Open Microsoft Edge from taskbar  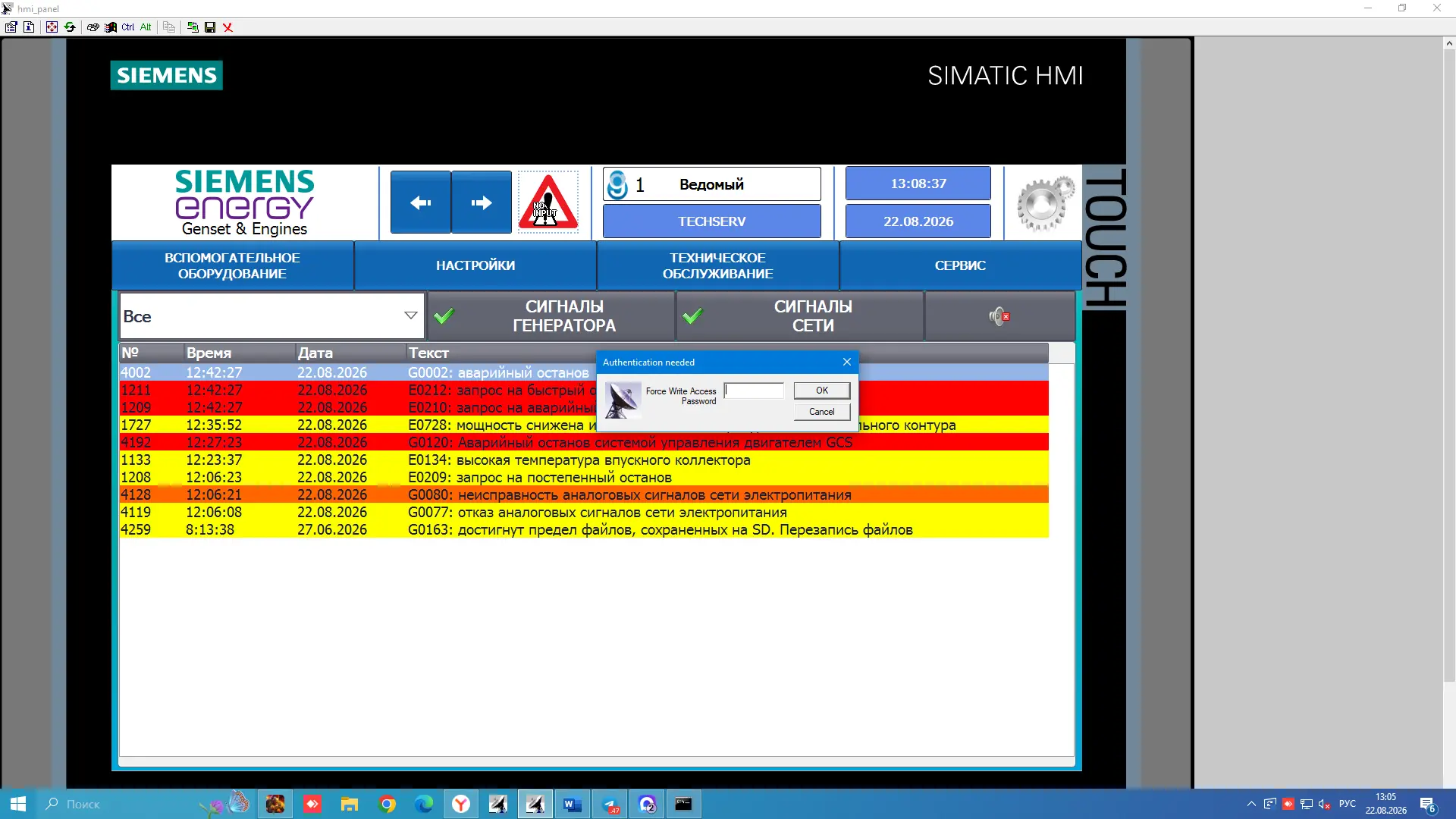point(424,804)
